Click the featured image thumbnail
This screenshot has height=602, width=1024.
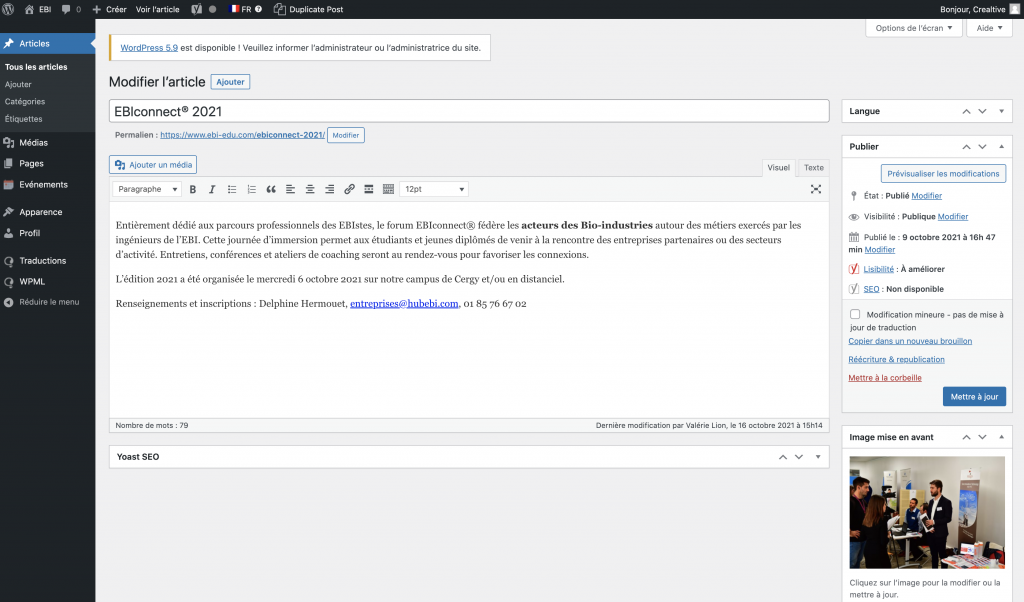tap(927, 513)
